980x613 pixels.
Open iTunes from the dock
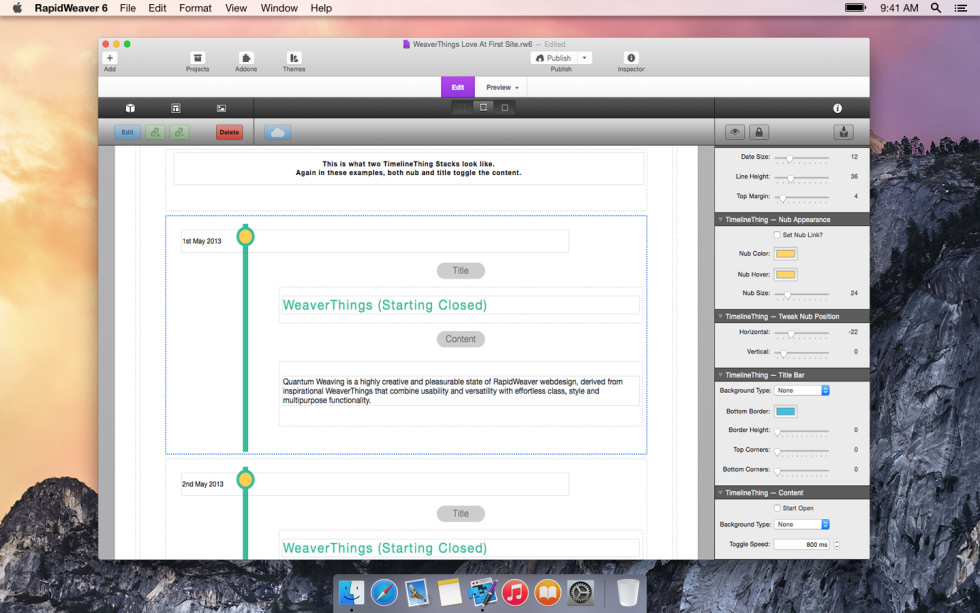[x=515, y=592]
